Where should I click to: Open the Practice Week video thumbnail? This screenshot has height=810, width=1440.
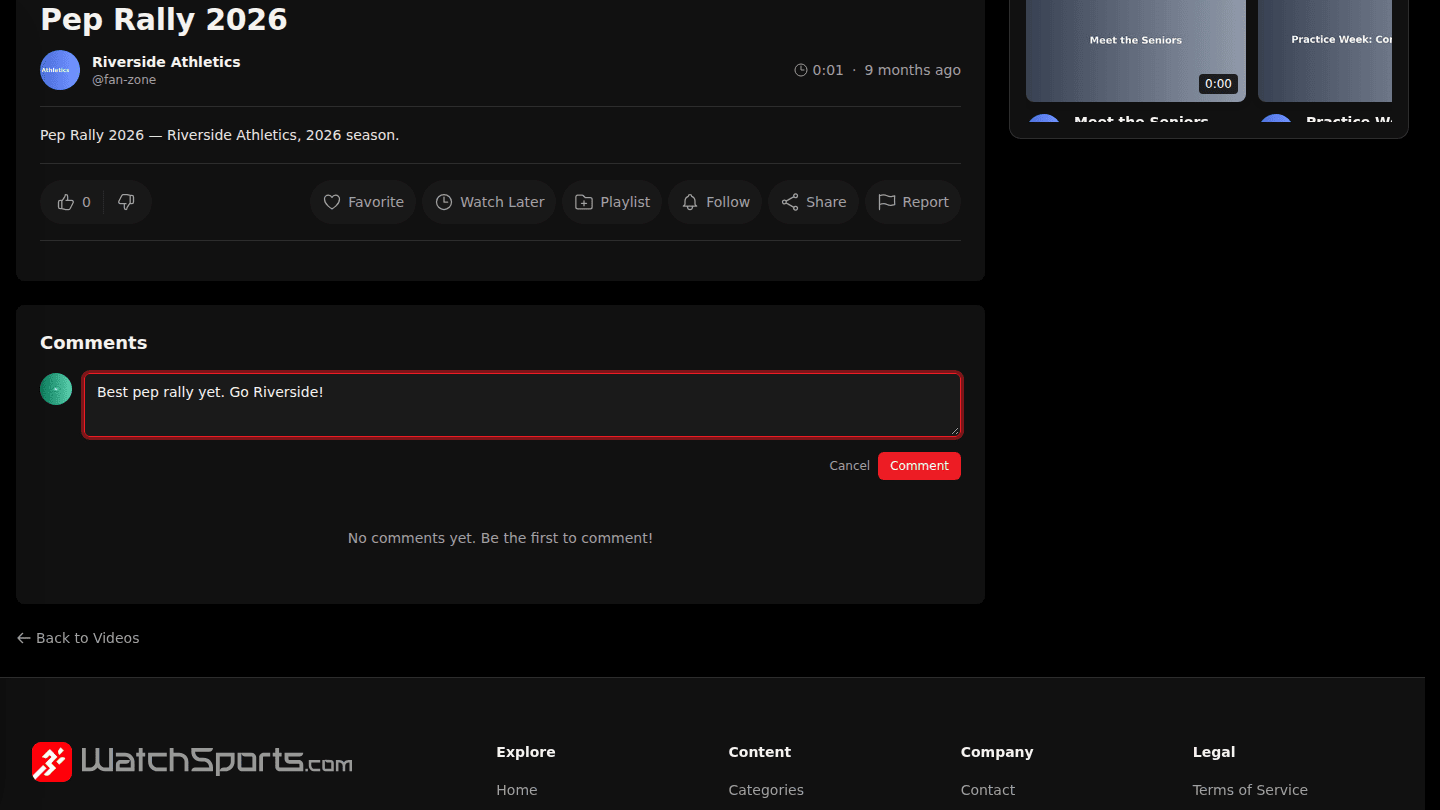click(x=1325, y=51)
